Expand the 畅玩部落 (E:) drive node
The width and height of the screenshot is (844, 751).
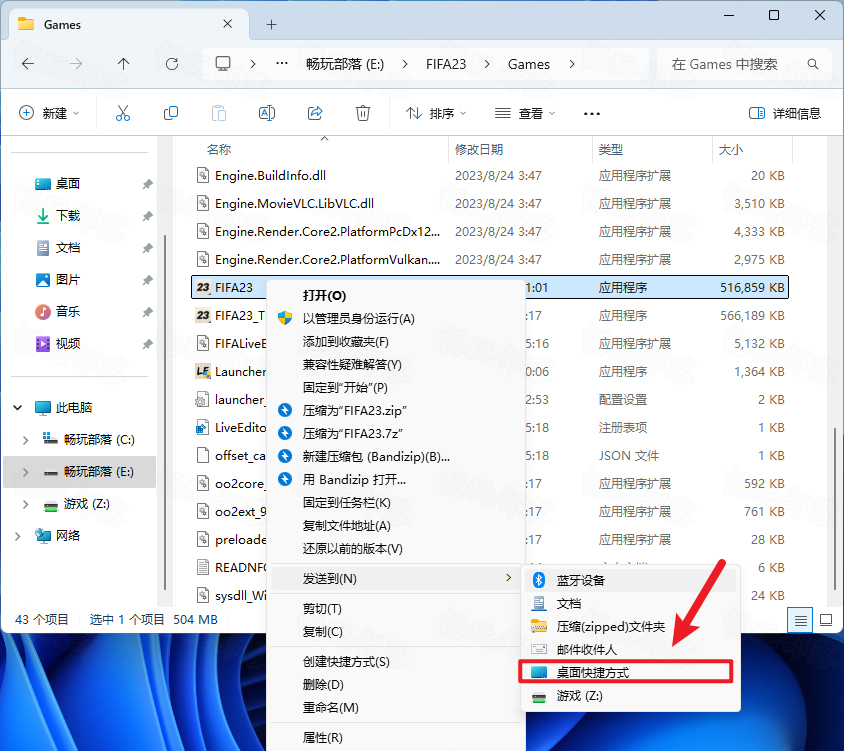pyautogui.click(x=25, y=472)
